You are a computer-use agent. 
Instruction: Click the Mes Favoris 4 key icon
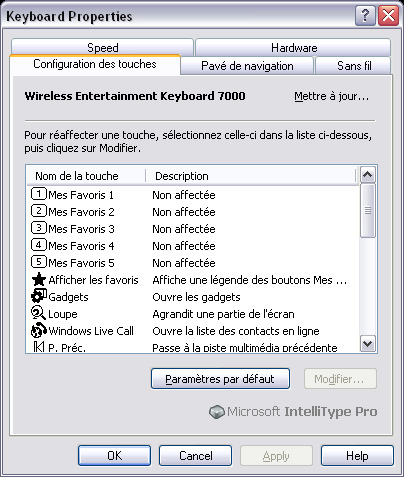coord(39,245)
